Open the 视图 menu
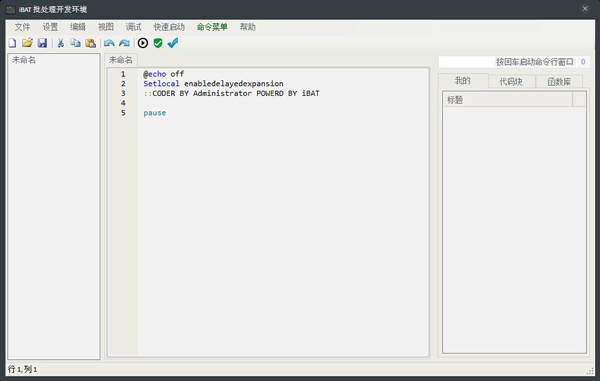The height and width of the screenshot is (381, 600). point(106,27)
